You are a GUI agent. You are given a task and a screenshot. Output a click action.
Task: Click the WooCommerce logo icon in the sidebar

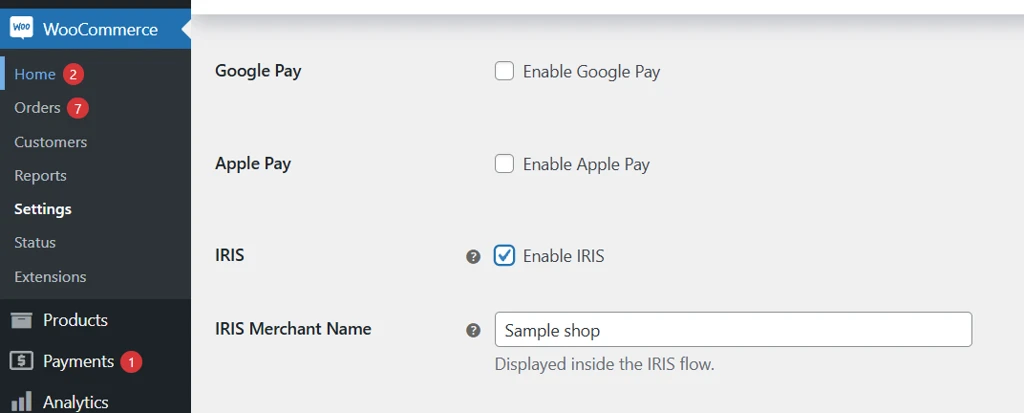coord(22,29)
